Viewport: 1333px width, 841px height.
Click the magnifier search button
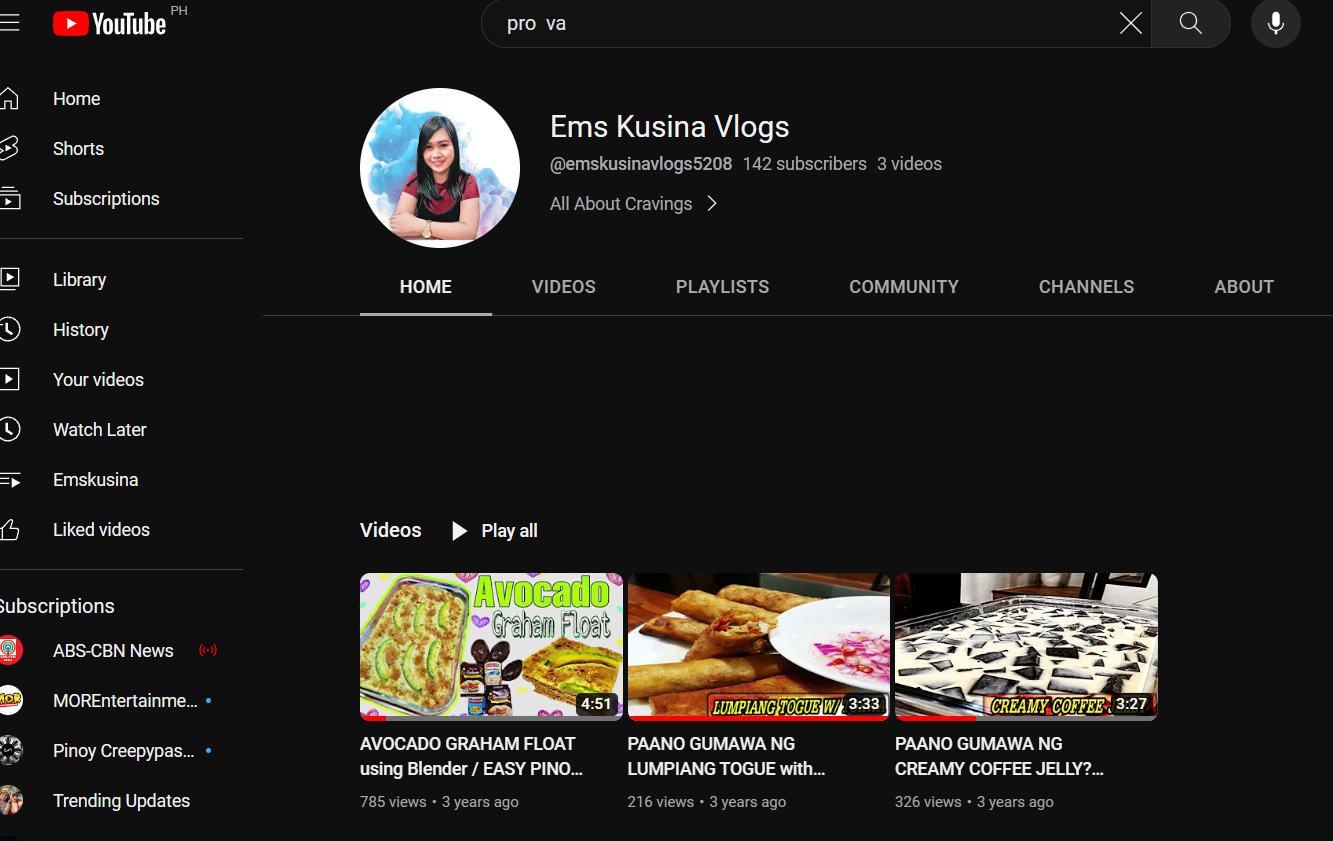(x=1190, y=23)
